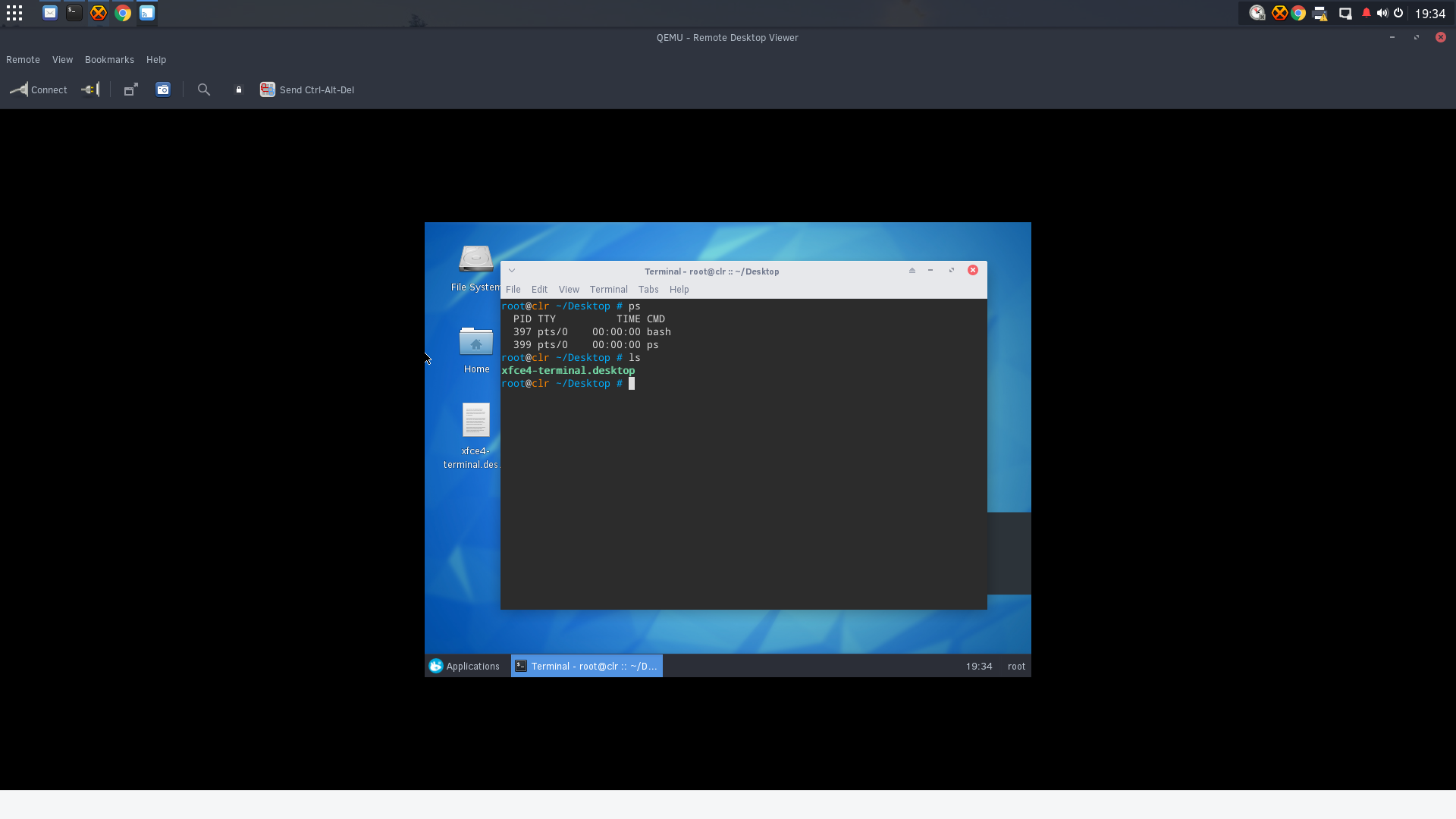Click Send Ctrl-Alt-Del
Viewport: 1456px width, 819px height.
[307, 89]
